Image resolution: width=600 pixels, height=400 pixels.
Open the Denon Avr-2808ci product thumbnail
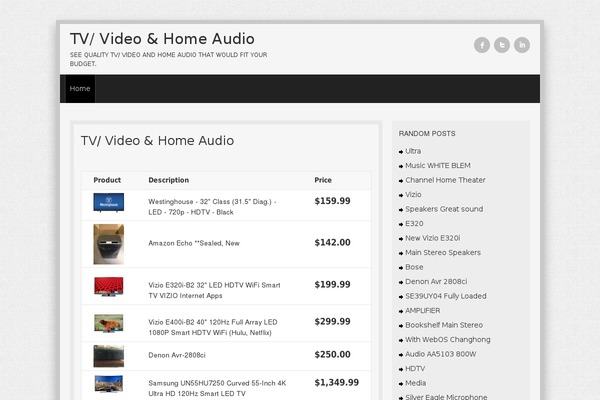(109, 356)
